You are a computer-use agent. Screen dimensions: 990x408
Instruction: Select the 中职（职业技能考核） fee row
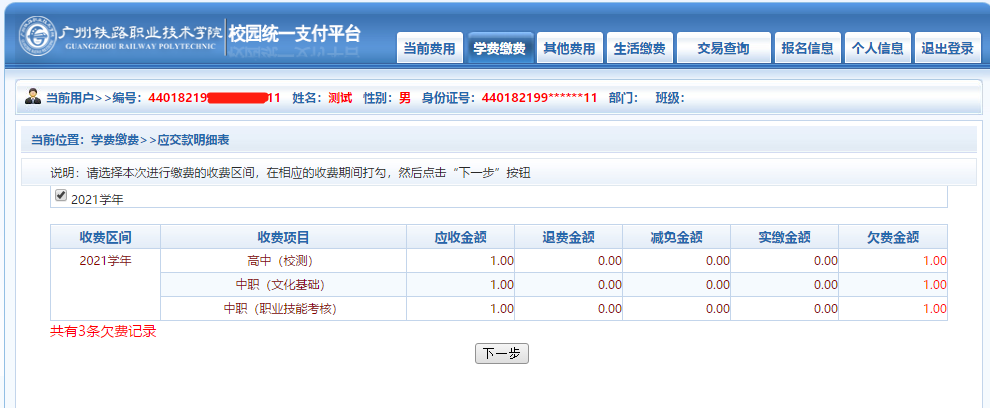click(283, 309)
